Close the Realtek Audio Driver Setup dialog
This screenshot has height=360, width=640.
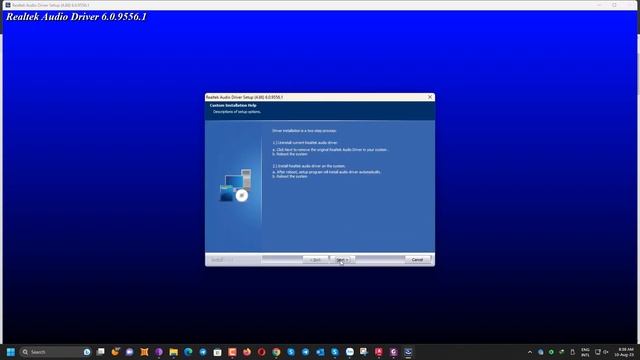[430, 97]
